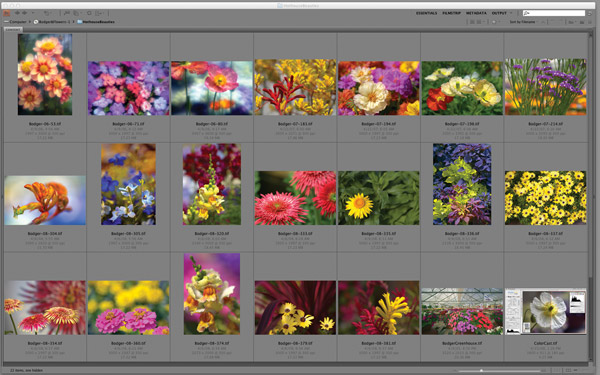Select thumbnail Badger-06-53.tif
The height and width of the screenshot is (375, 600).
click(x=45, y=74)
